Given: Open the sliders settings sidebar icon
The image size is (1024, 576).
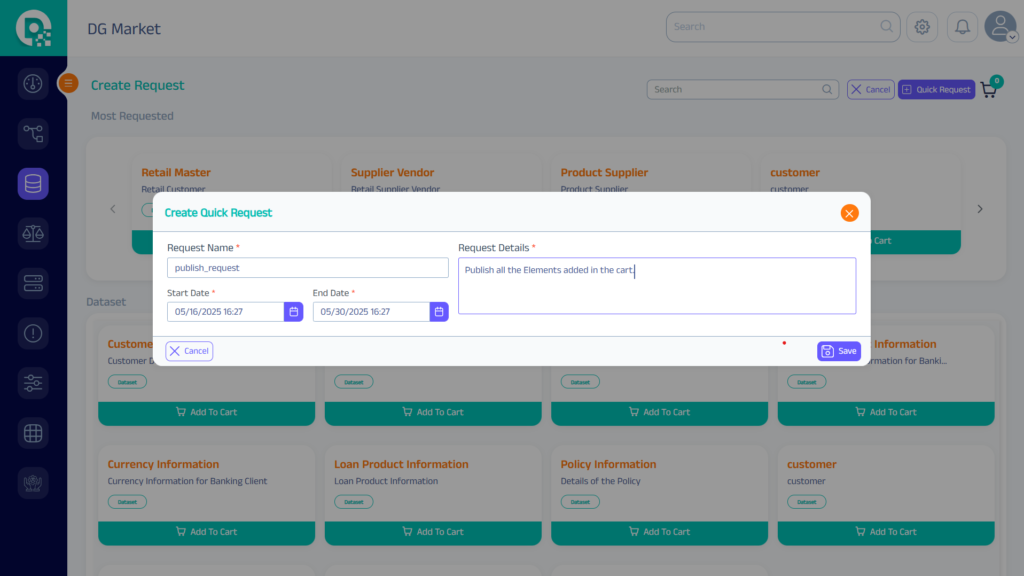Looking at the screenshot, I should pyautogui.click(x=33, y=383).
